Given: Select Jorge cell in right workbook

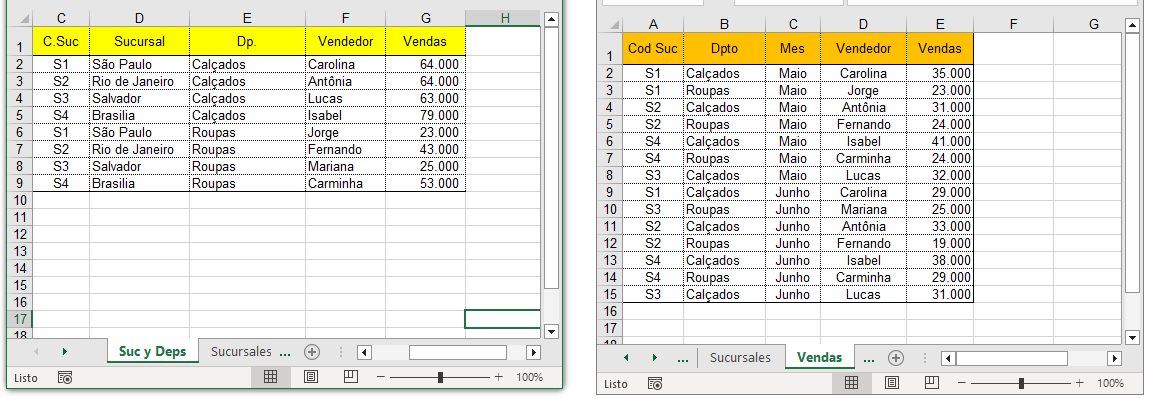Looking at the screenshot, I should [x=863, y=90].
